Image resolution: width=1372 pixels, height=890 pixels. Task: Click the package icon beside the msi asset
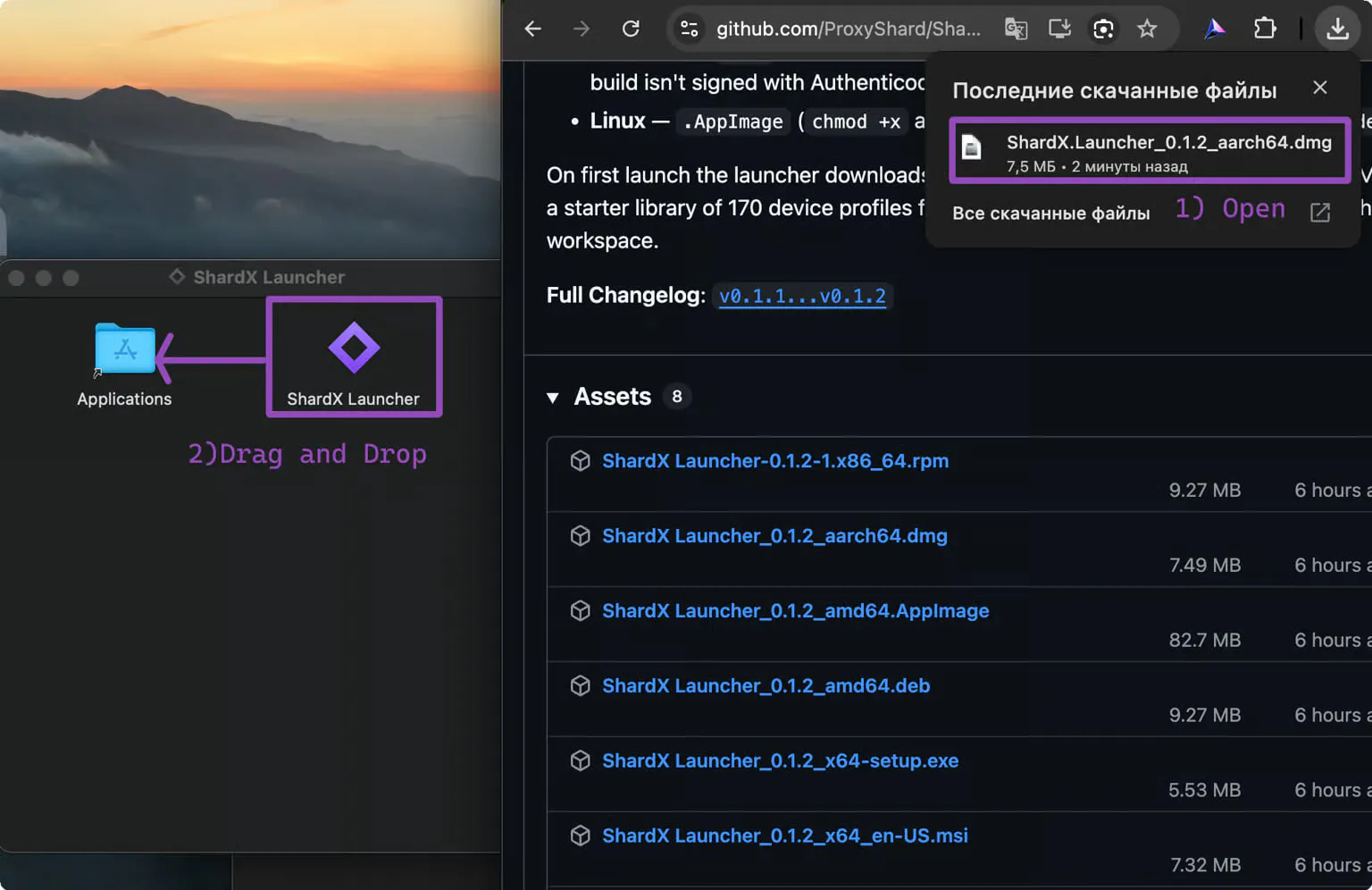tap(581, 836)
